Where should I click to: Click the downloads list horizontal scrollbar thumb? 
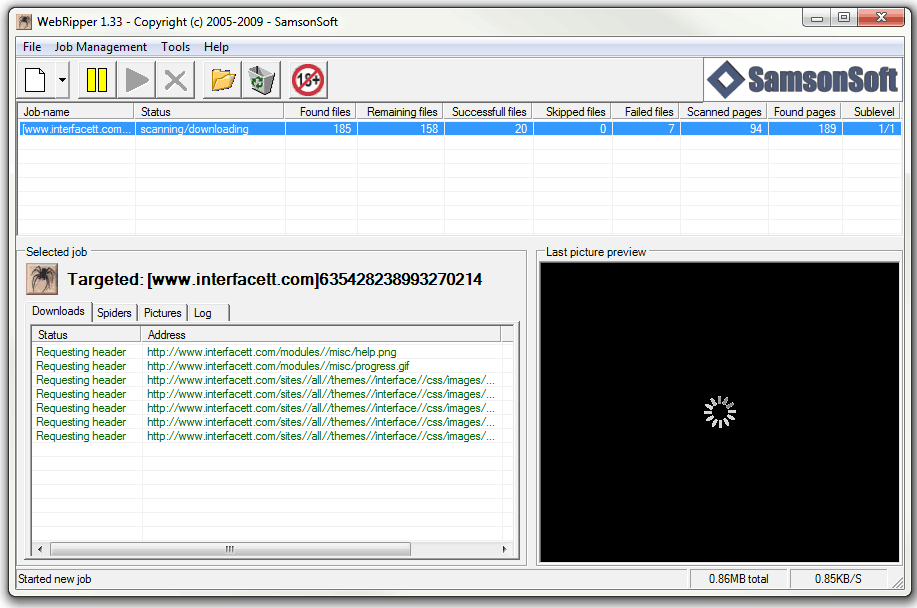pyautogui.click(x=230, y=549)
